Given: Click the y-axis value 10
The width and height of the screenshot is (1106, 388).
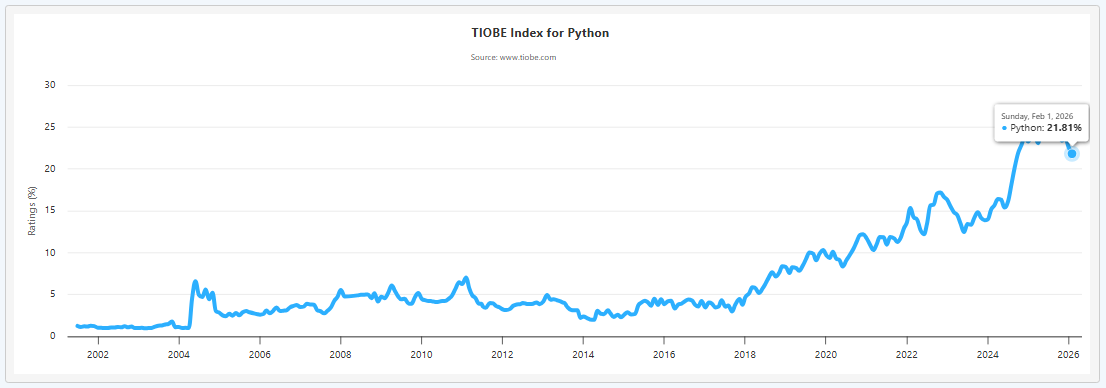Looking at the screenshot, I should (x=51, y=253).
